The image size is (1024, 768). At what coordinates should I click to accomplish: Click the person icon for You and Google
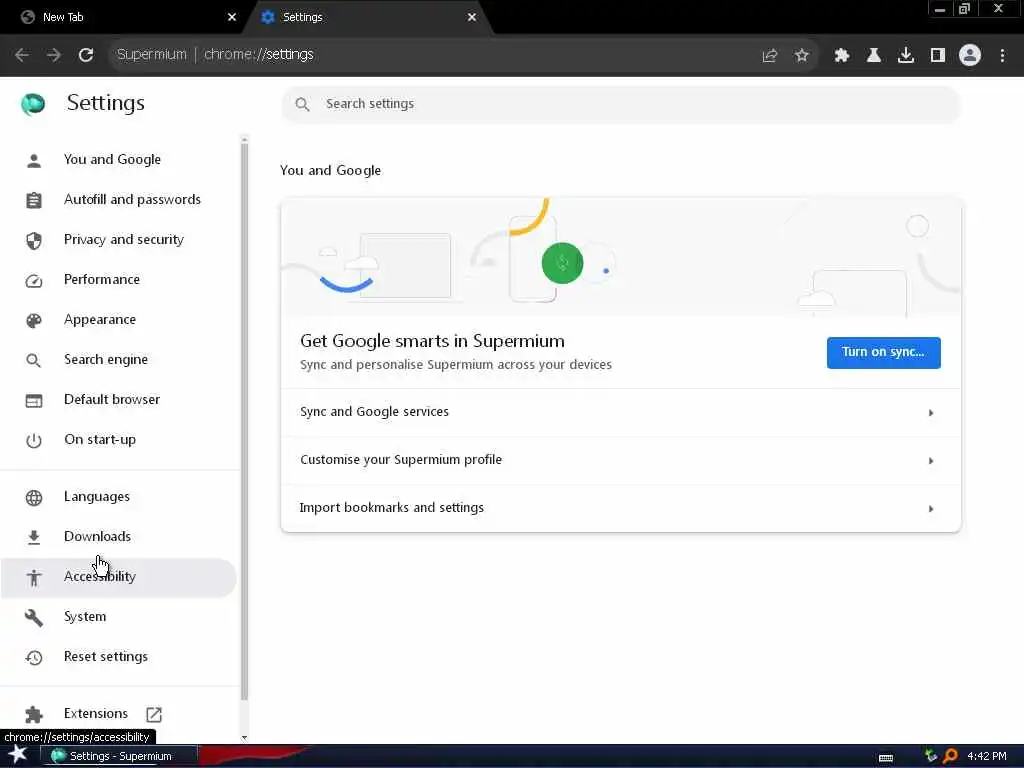click(34, 160)
